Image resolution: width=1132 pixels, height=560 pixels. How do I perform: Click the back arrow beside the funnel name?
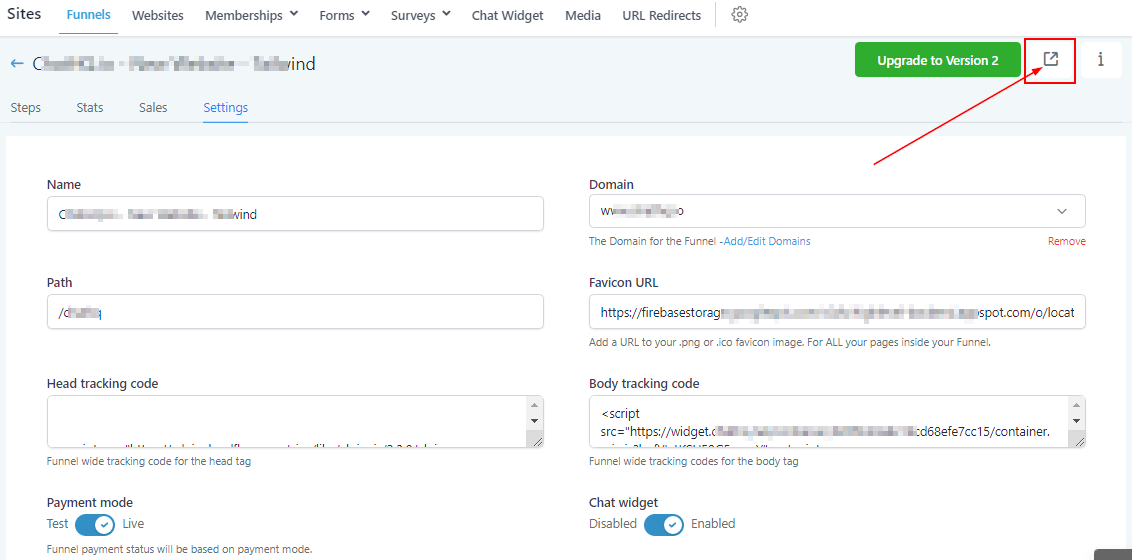click(x=17, y=63)
